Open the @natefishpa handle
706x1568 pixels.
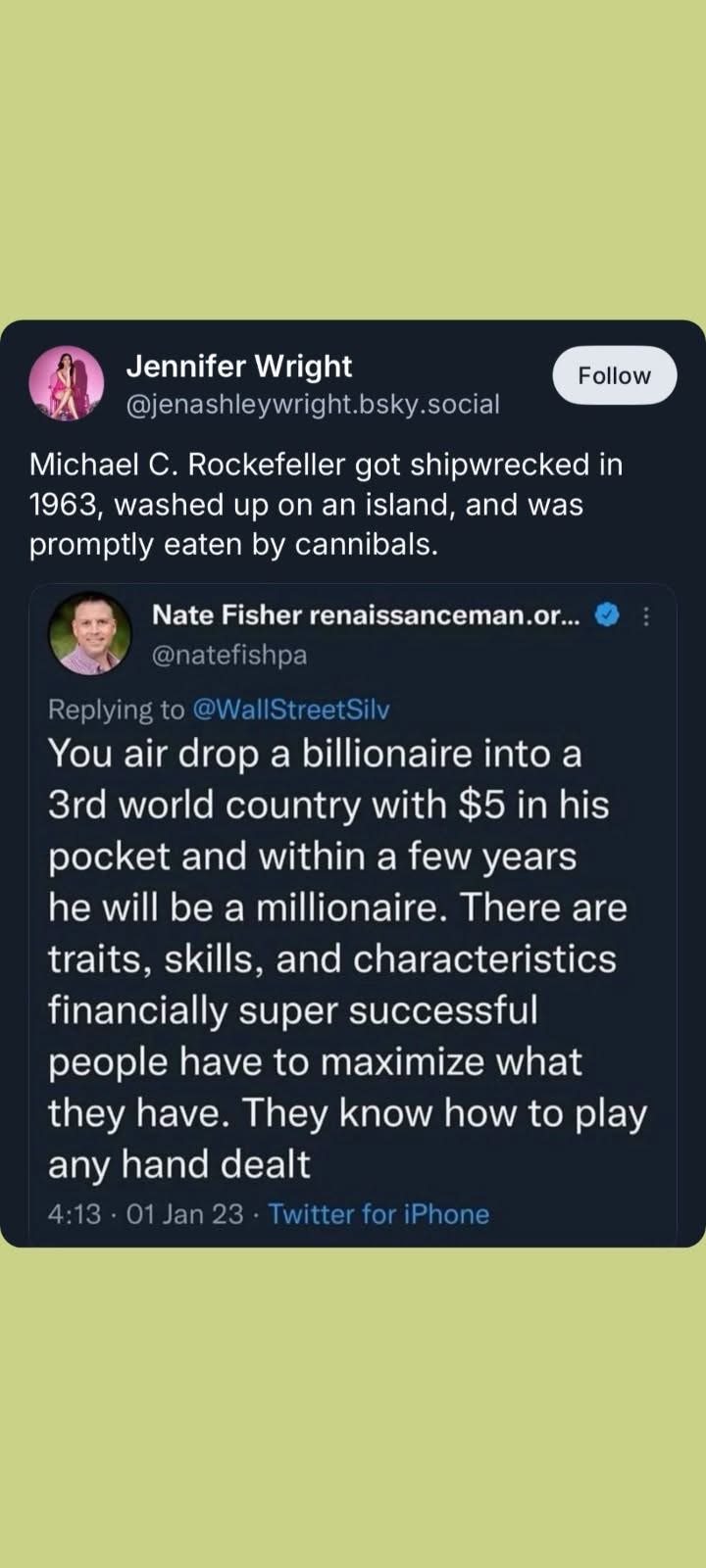pyautogui.click(x=229, y=655)
